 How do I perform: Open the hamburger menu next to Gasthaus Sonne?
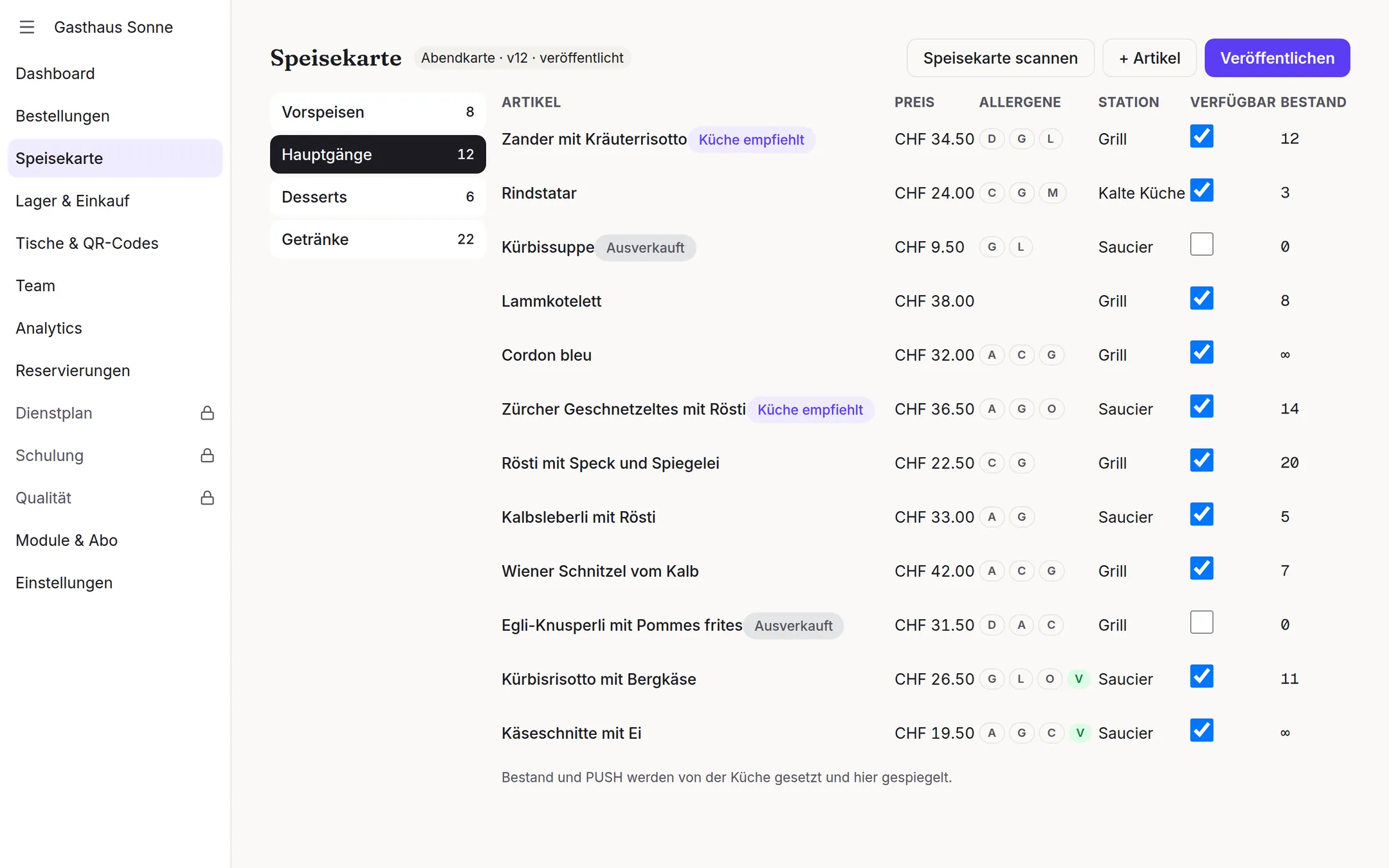click(26, 27)
